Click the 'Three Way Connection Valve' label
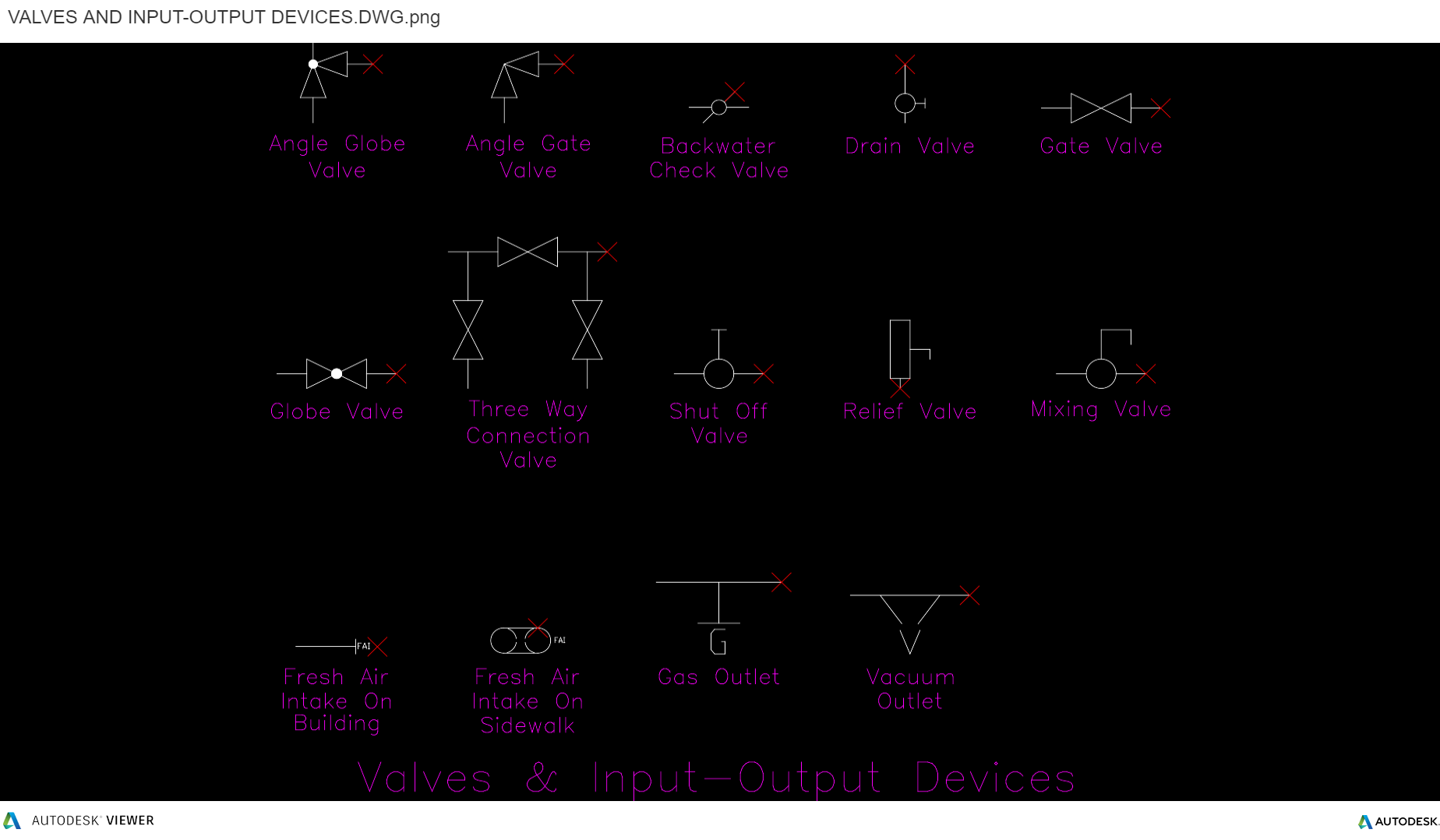Screen dimensions: 1440x840 point(528,434)
